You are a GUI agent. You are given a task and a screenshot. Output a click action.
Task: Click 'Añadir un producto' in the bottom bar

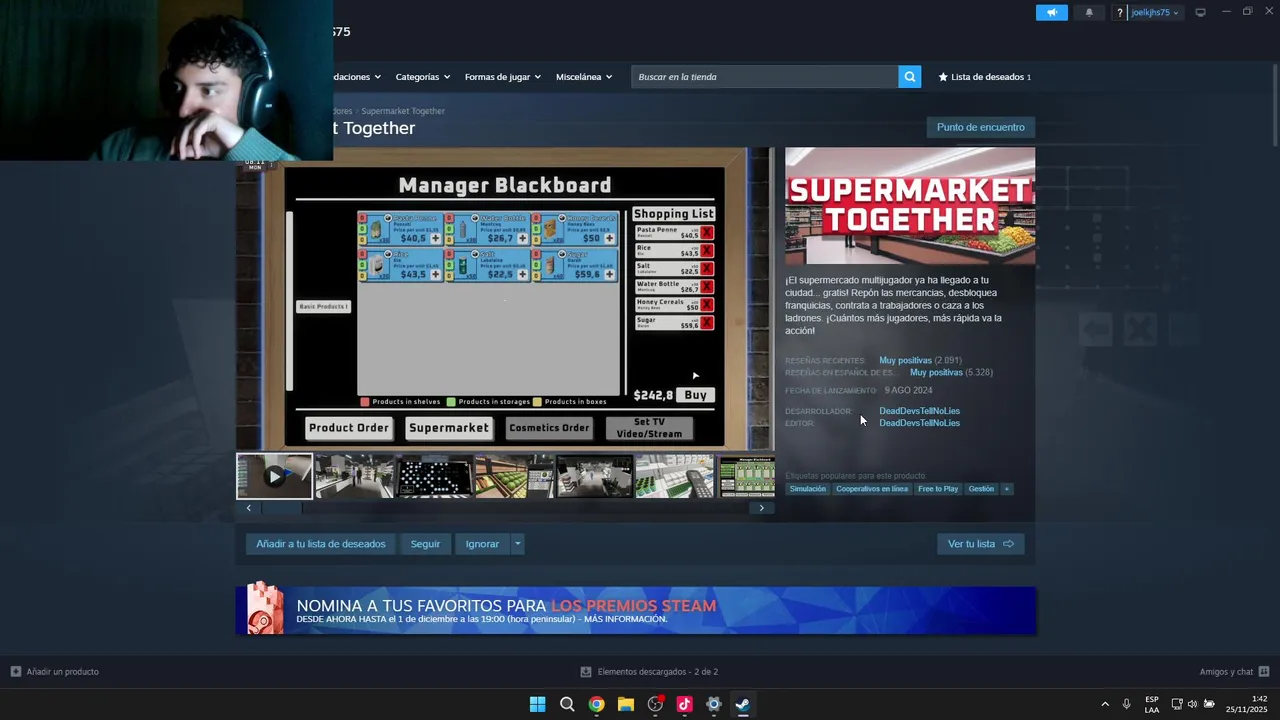click(62, 672)
